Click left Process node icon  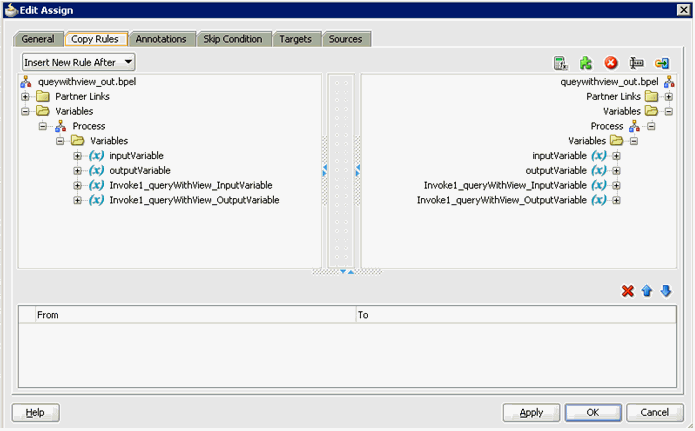point(60,126)
